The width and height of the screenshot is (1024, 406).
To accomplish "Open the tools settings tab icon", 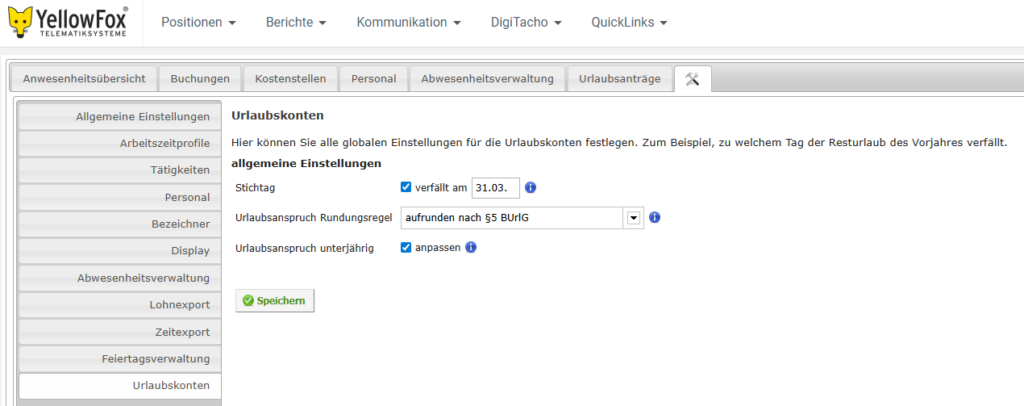I will click(692, 79).
